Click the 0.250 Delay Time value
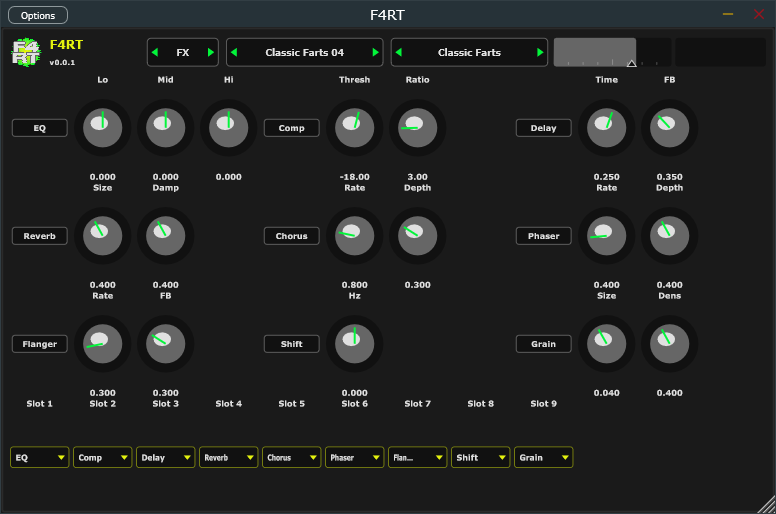The image size is (776, 514). tap(606, 177)
